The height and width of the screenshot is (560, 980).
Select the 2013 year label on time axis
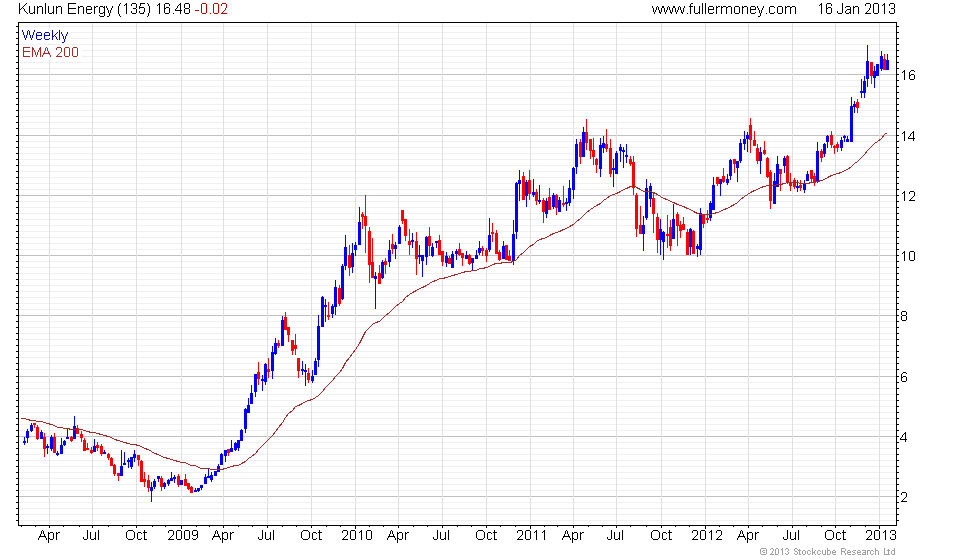[x=881, y=536]
